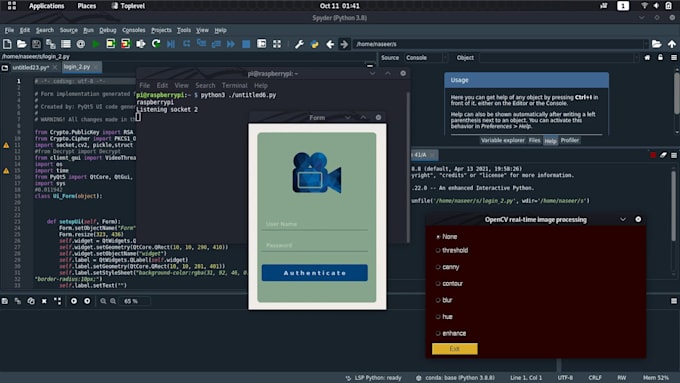Toggle the Help pane lock icon
The height and width of the screenshot is (383, 680).
point(660,57)
